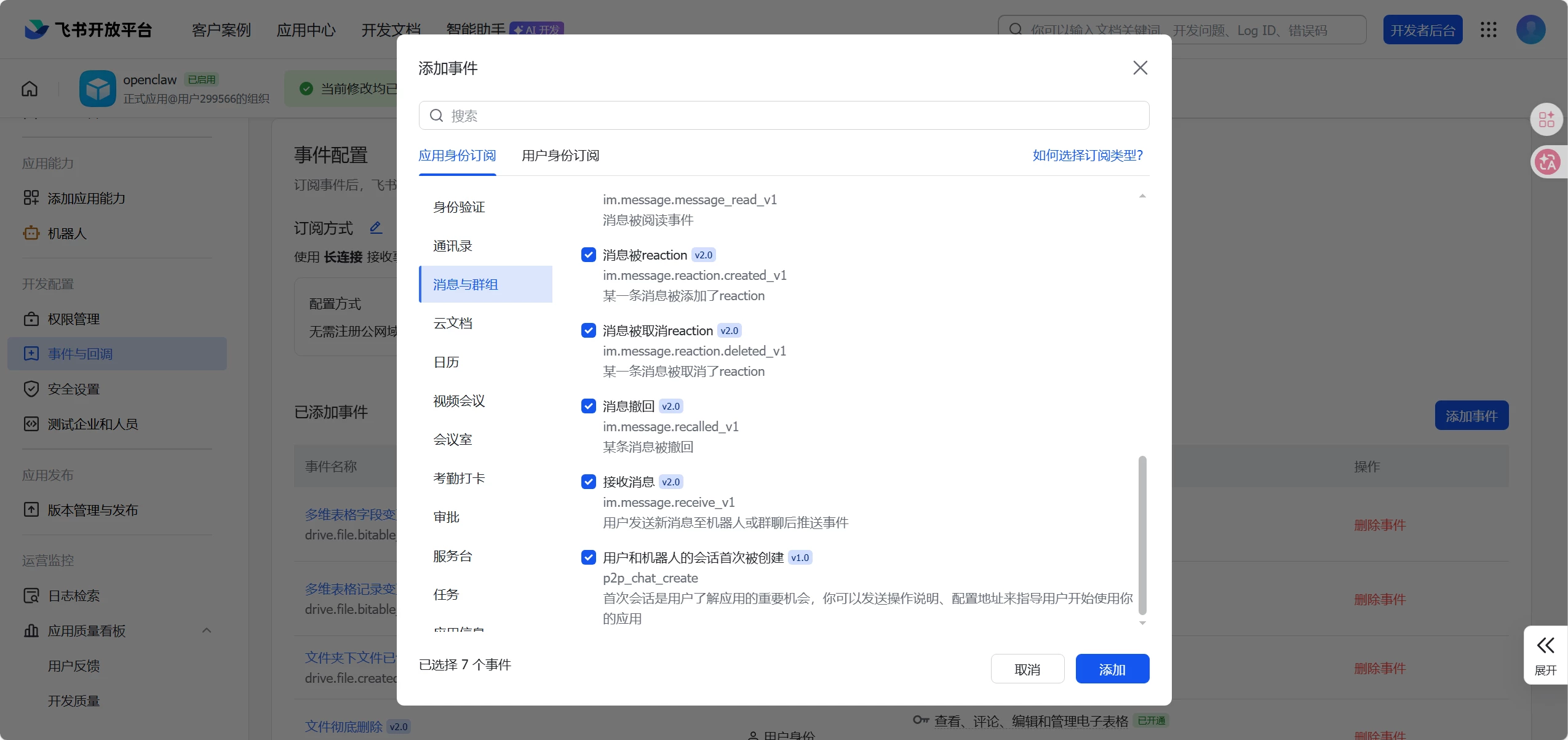Toggle the 接收消息 event checkbox
The height and width of the screenshot is (740, 1568).
588,482
